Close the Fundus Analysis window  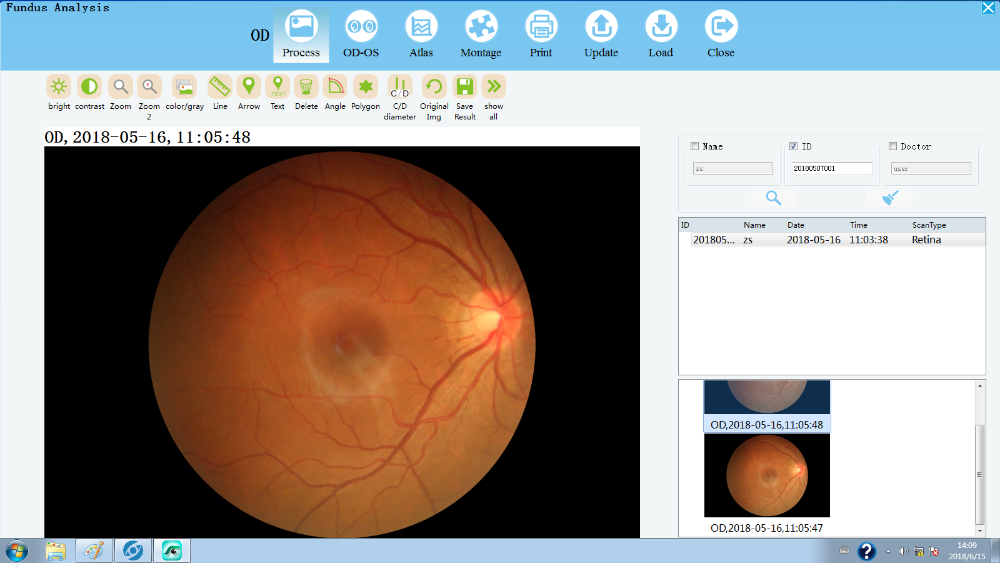tap(988, 8)
